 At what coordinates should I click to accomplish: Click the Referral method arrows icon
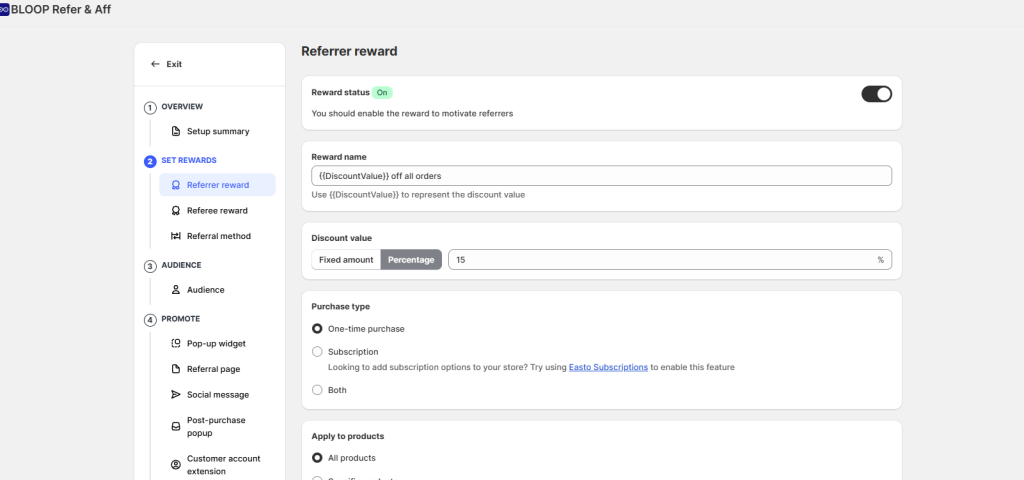(x=176, y=236)
